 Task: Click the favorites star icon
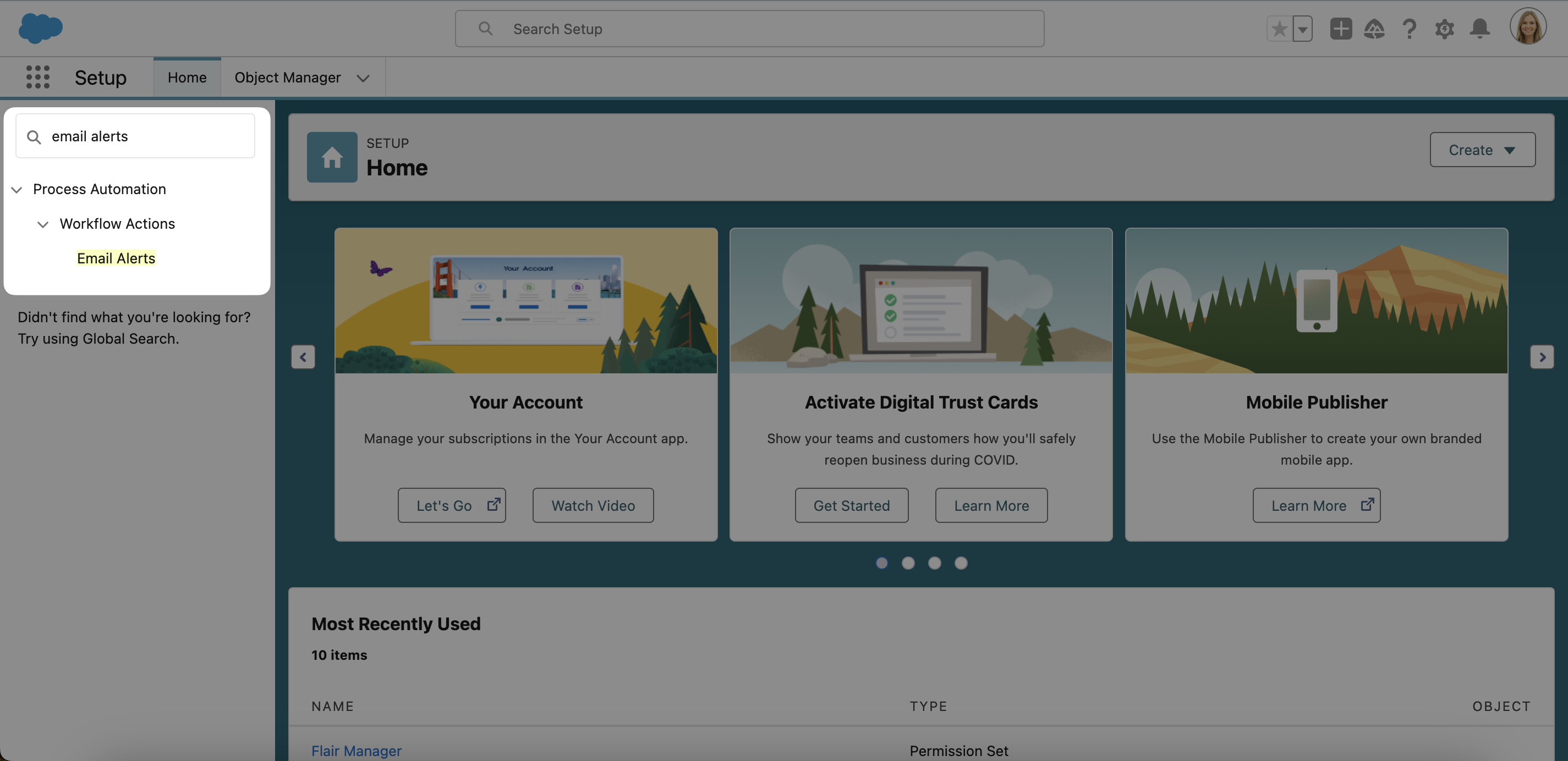(x=1279, y=29)
